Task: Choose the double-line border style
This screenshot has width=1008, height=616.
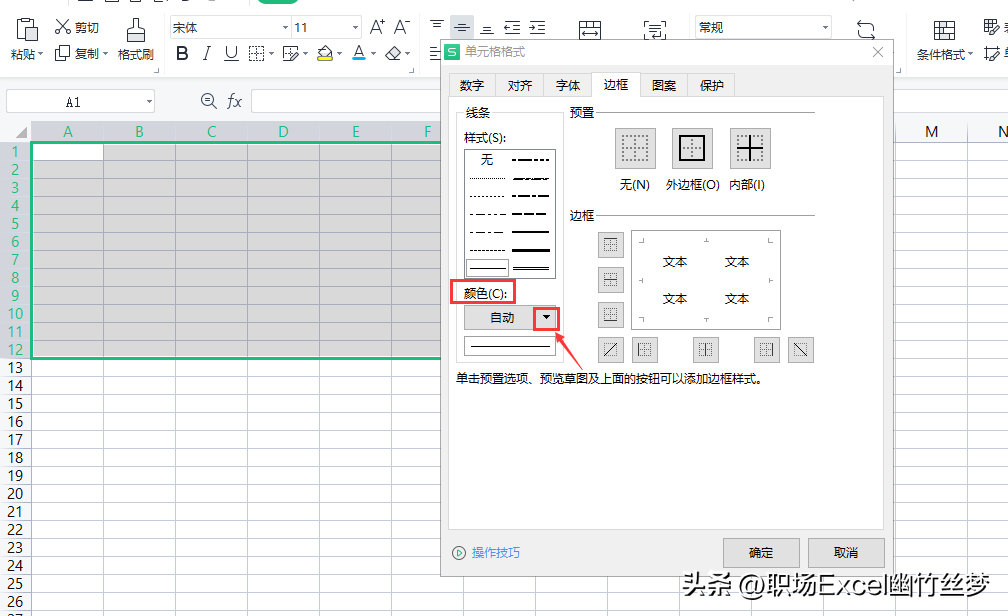Action: (532, 267)
